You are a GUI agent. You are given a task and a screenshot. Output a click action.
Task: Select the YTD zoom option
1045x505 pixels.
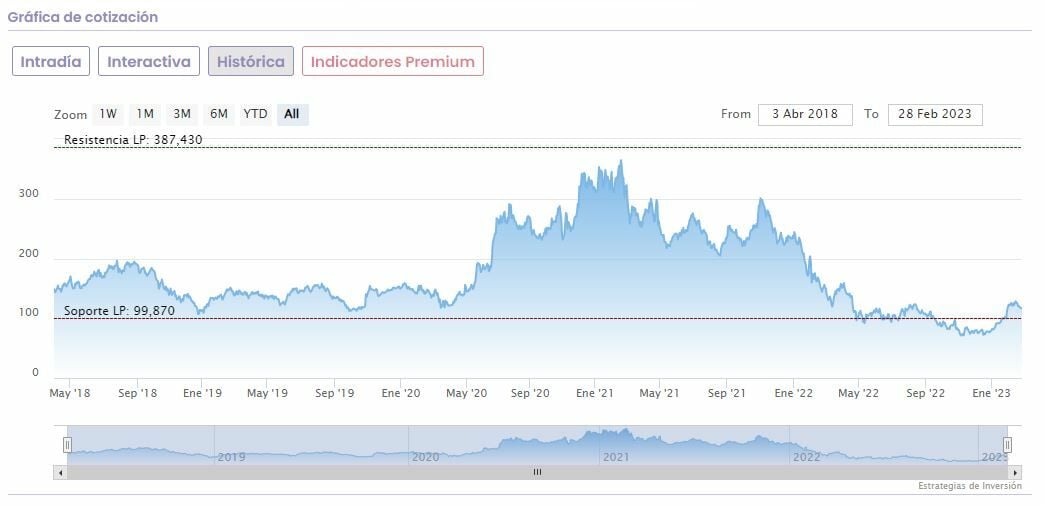[256, 114]
